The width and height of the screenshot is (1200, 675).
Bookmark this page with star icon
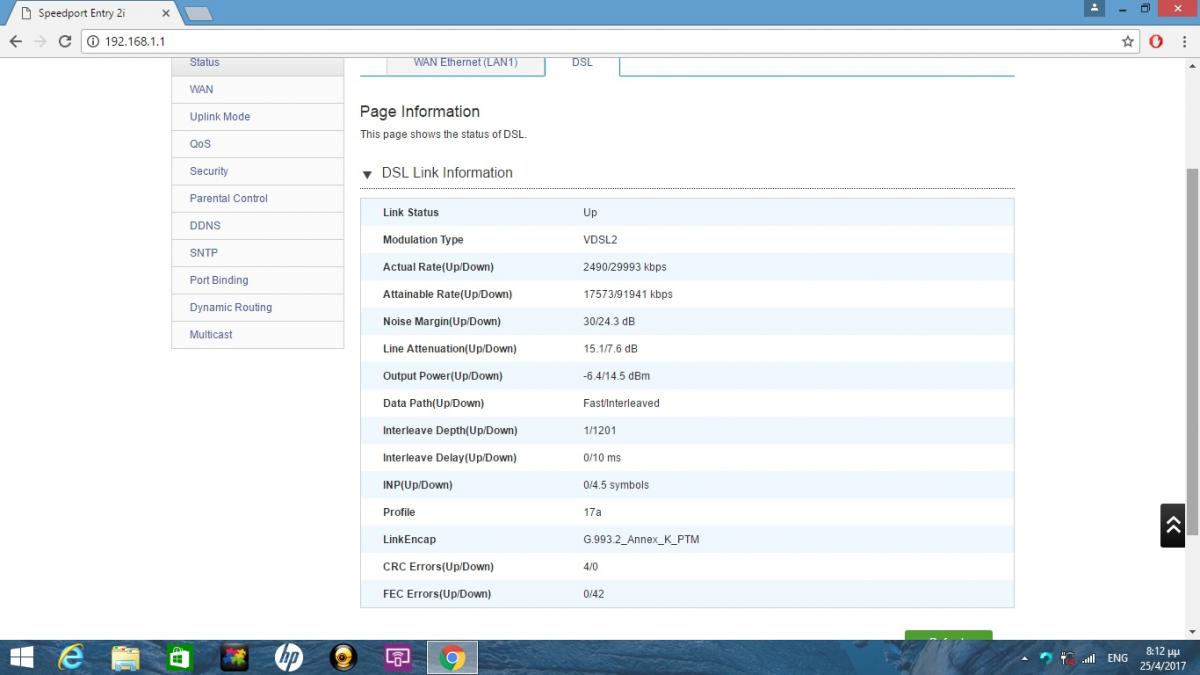(x=1128, y=41)
